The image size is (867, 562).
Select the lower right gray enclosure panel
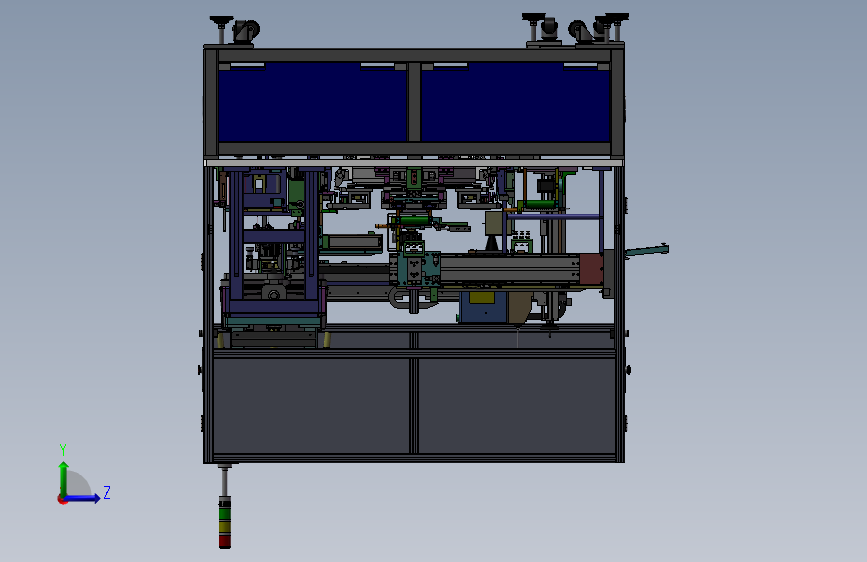pyautogui.click(x=517, y=405)
